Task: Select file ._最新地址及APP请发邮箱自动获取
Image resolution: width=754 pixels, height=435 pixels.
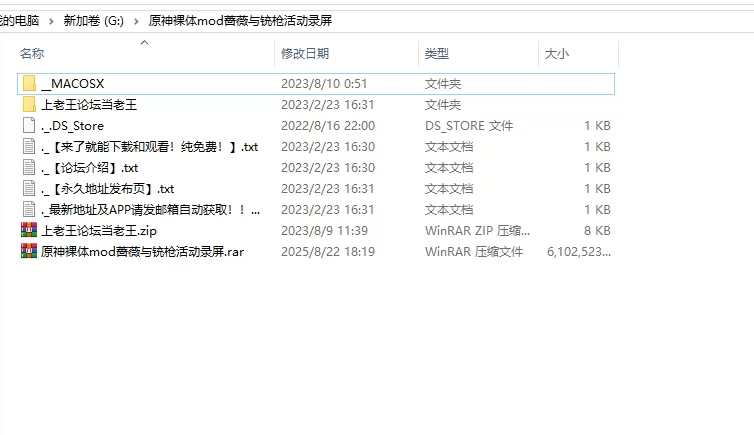Action: (151, 210)
